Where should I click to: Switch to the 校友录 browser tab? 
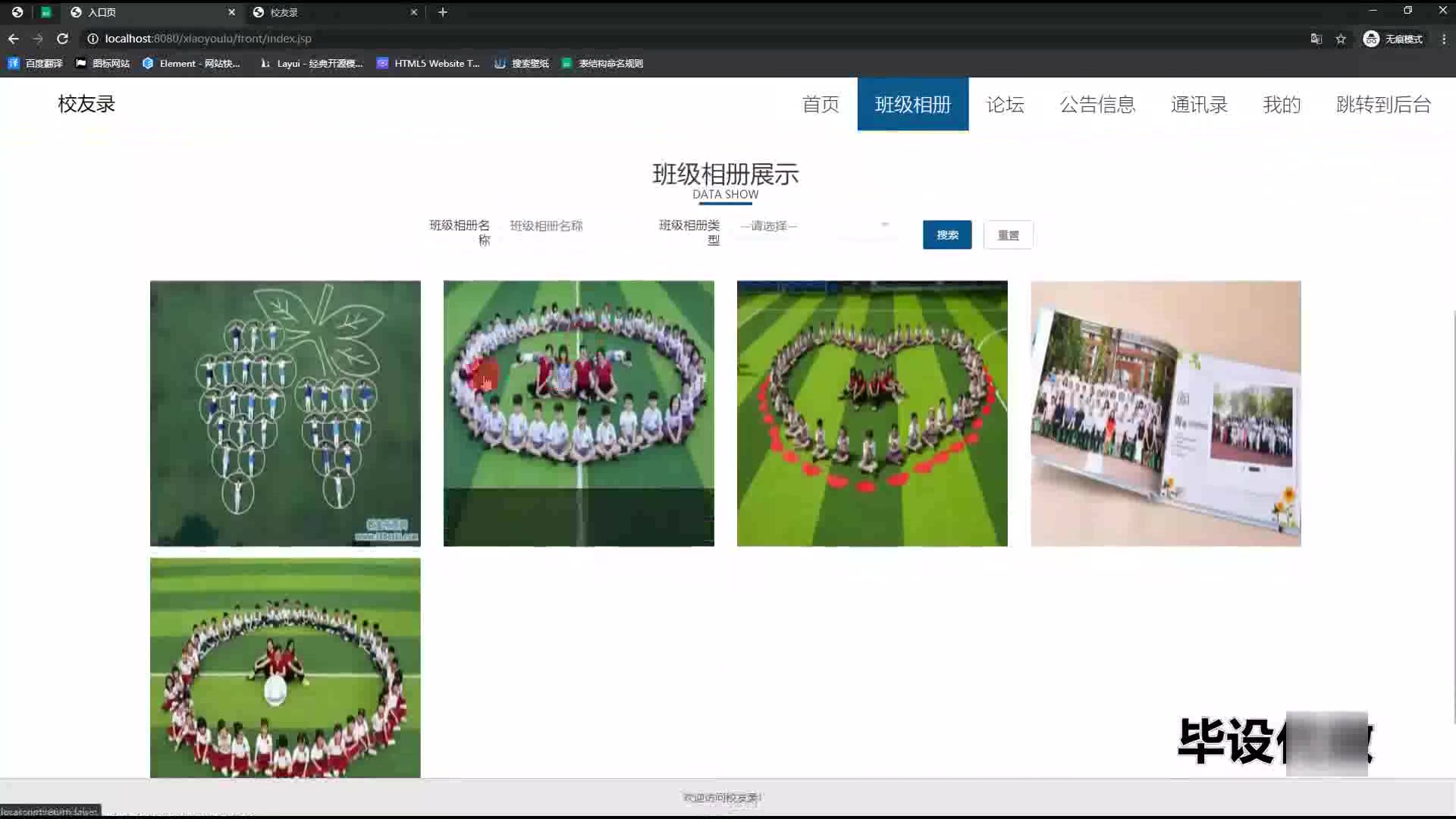(334, 12)
